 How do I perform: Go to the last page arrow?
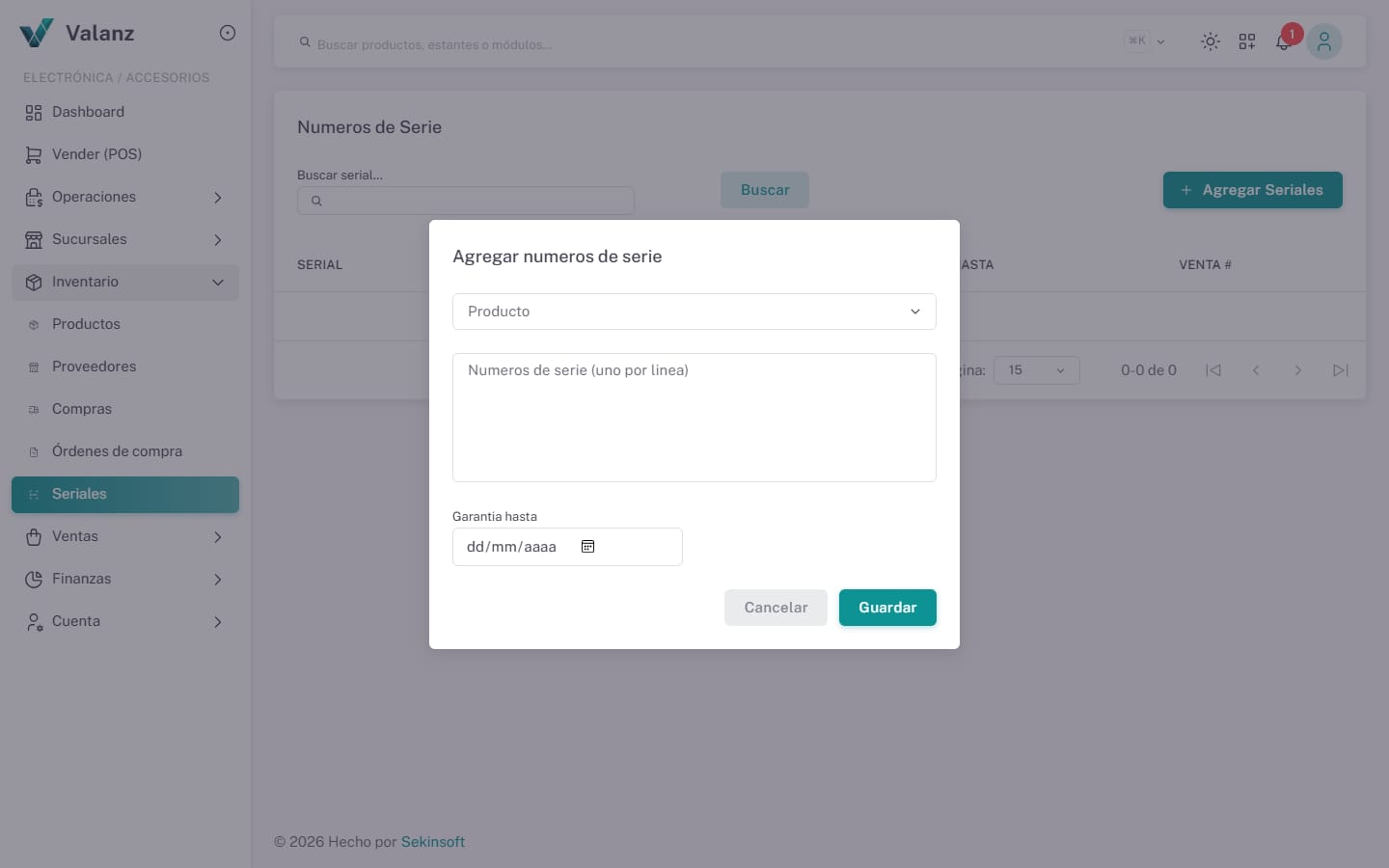coord(1340,370)
